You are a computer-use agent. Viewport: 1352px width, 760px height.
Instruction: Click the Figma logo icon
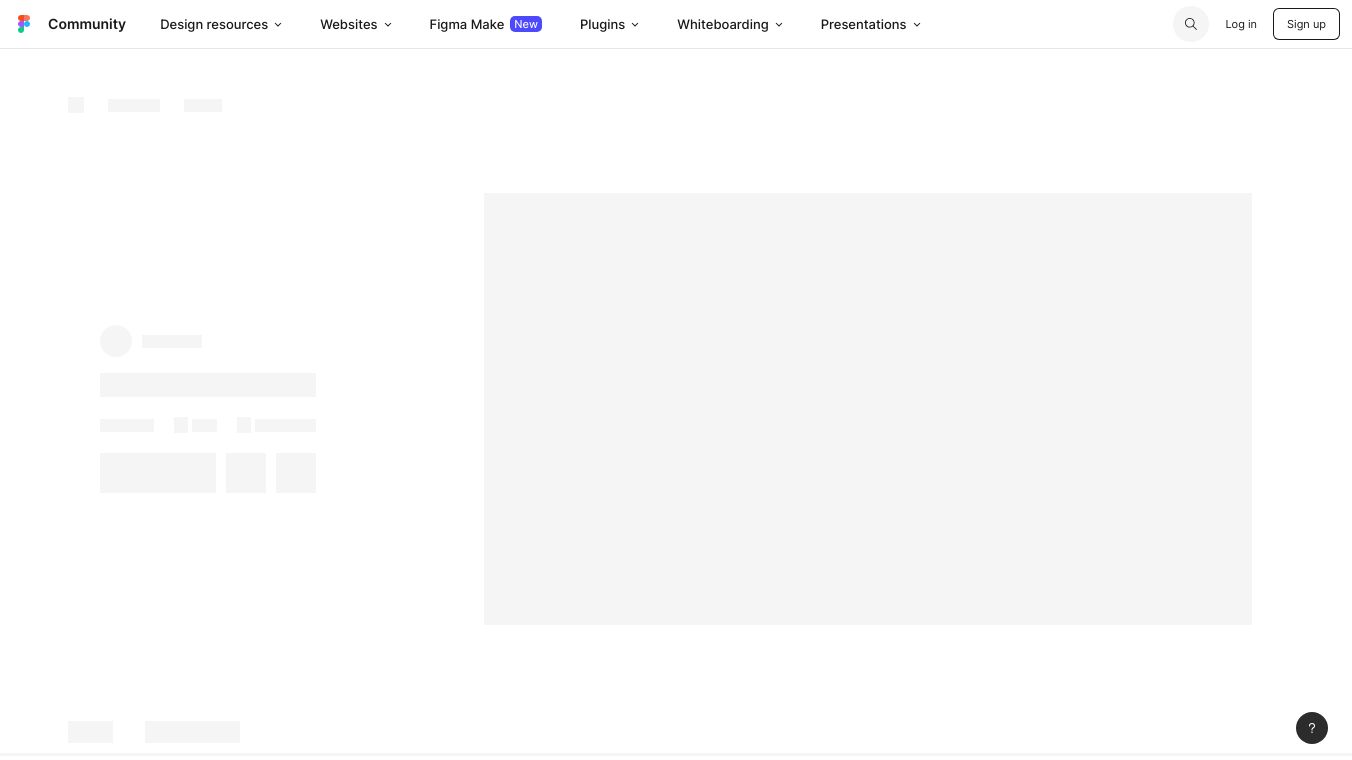coord(24,24)
